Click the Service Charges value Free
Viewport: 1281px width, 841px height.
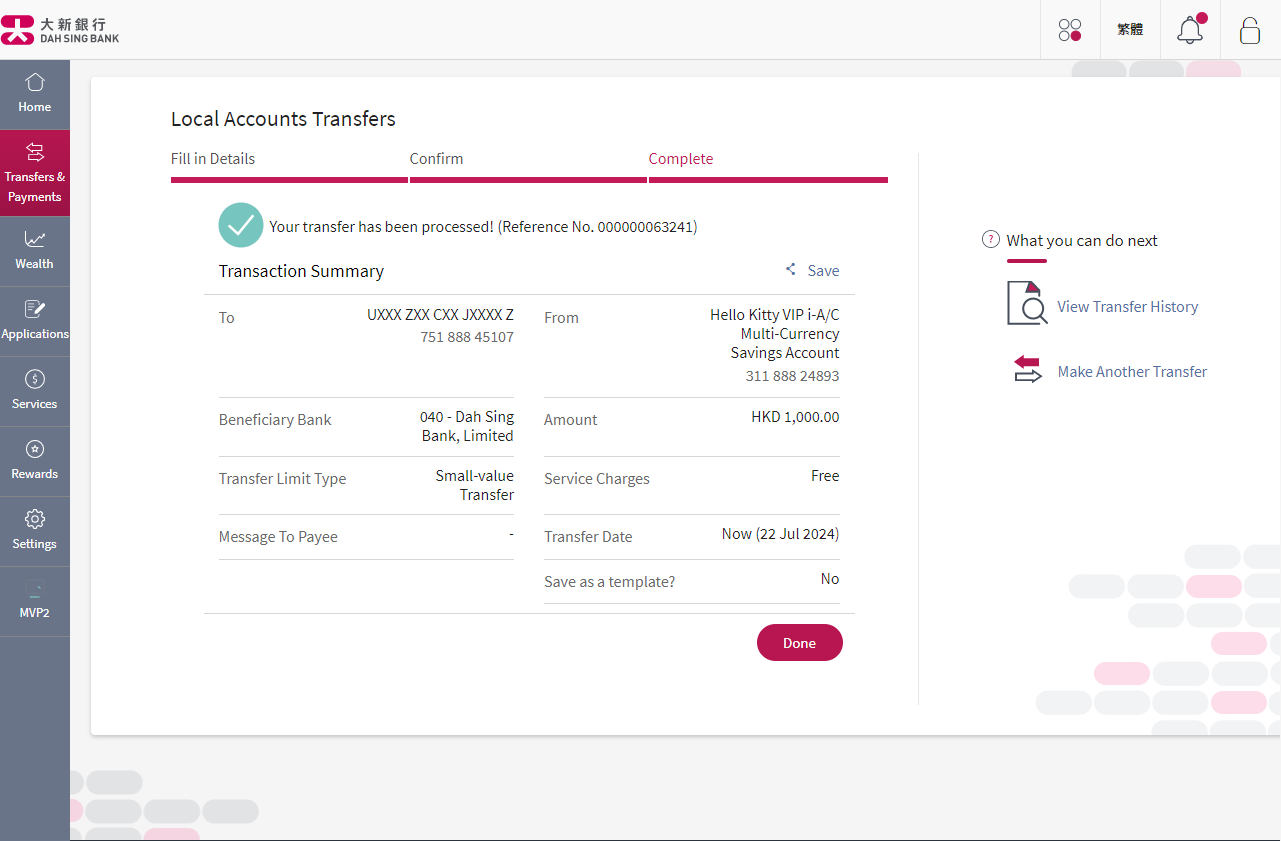point(825,476)
